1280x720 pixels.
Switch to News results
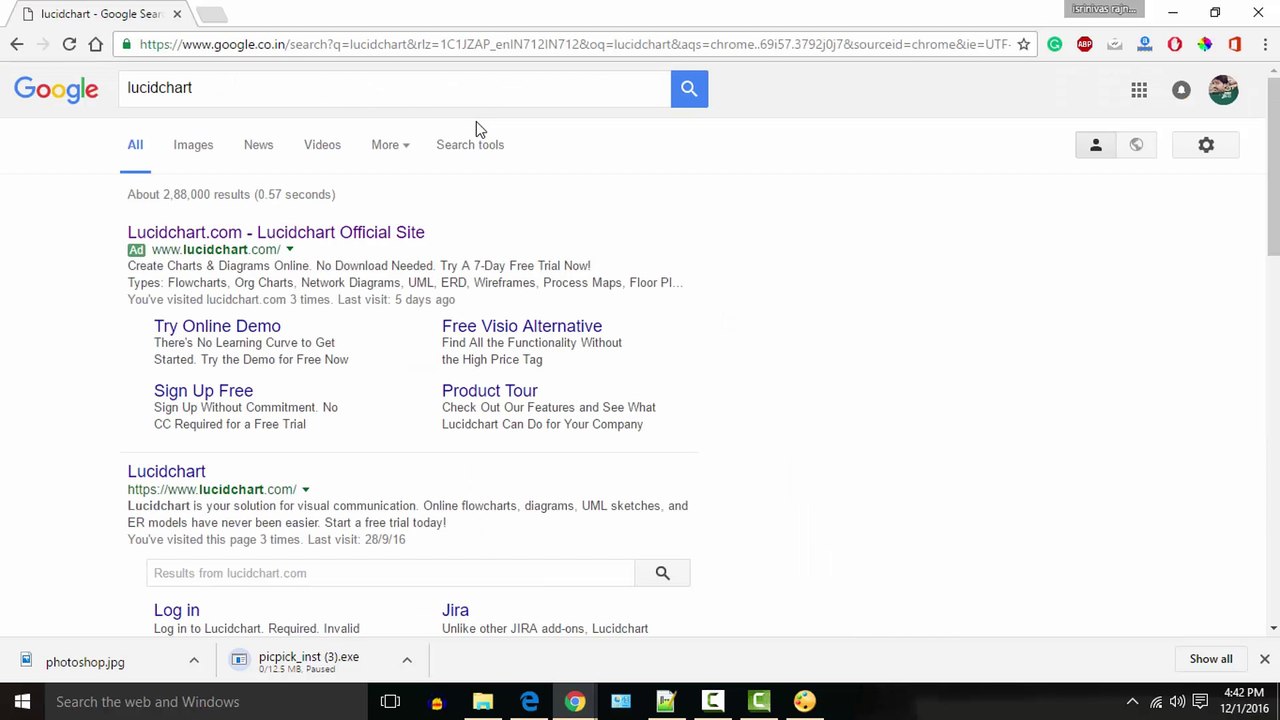coord(258,145)
